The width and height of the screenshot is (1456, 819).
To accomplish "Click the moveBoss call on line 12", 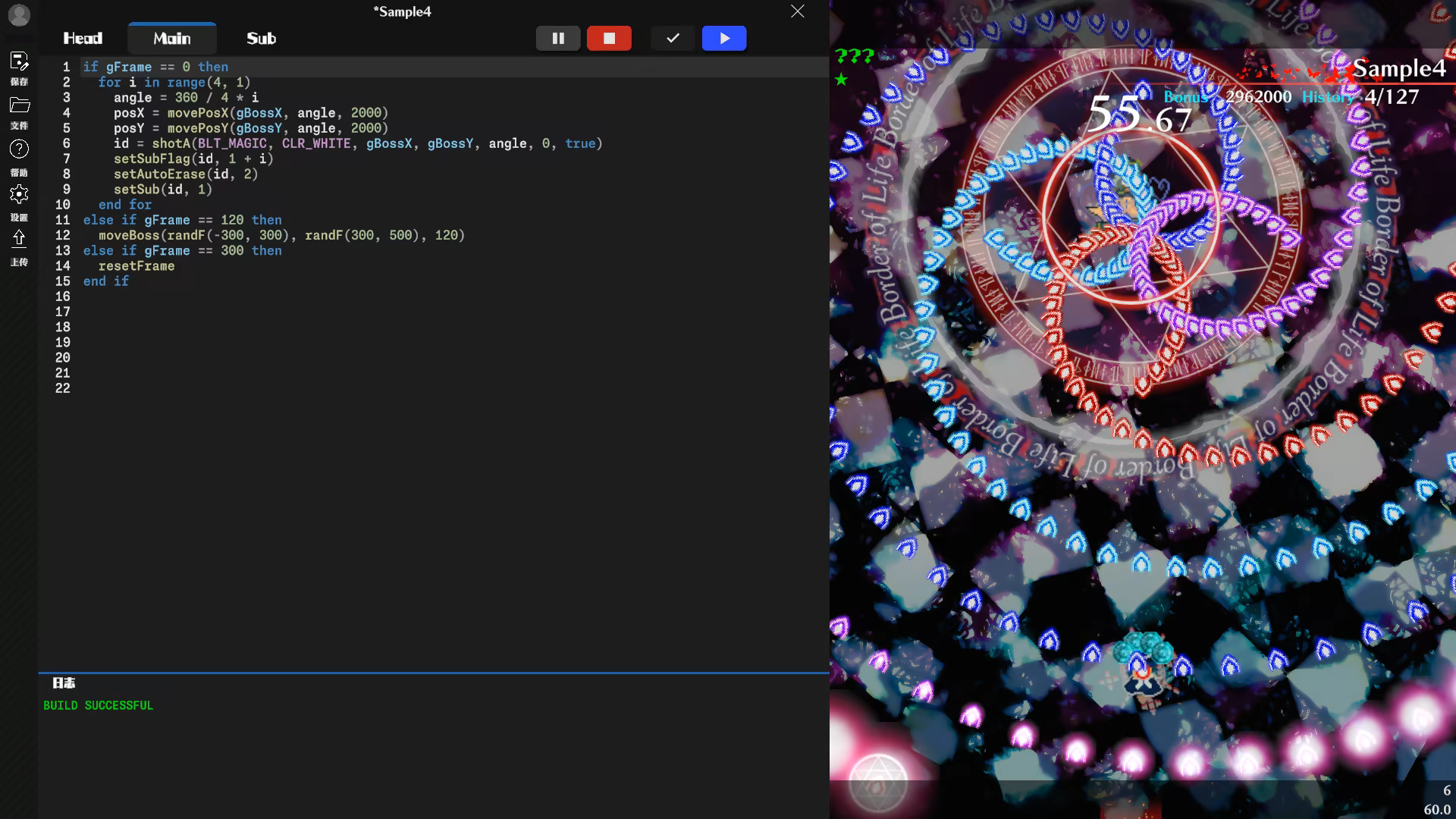I will tap(281, 235).
